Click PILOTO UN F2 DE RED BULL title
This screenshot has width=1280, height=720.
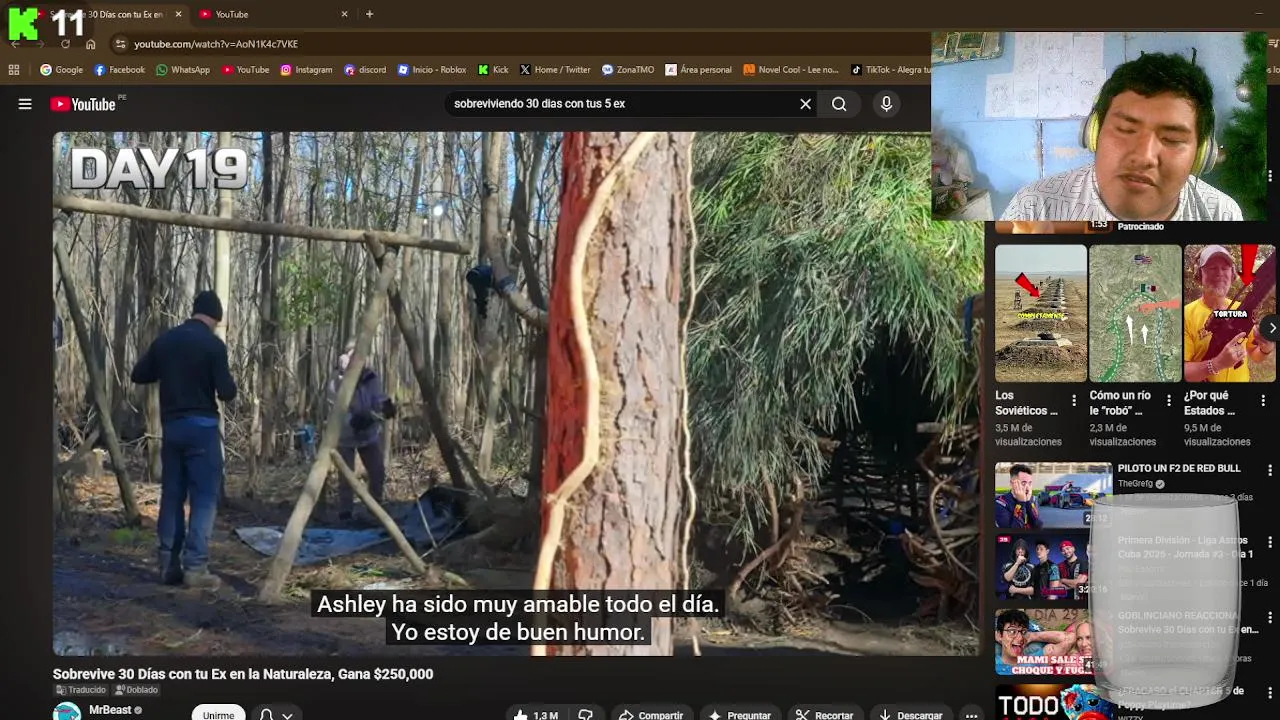[1179, 468]
